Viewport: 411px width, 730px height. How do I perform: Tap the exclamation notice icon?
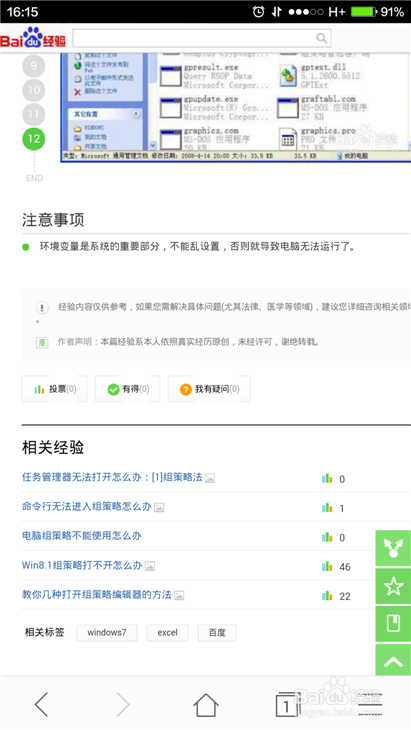coord(42,308)
